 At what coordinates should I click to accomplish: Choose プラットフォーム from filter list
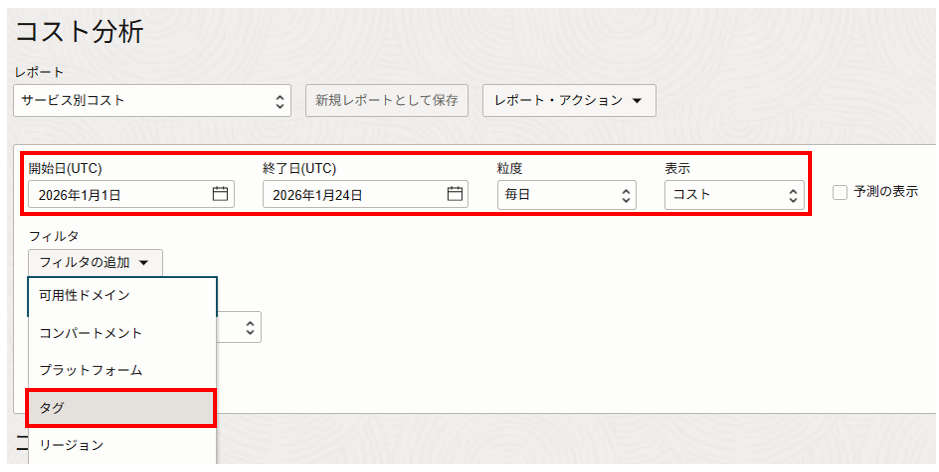(x=91, y=370)
